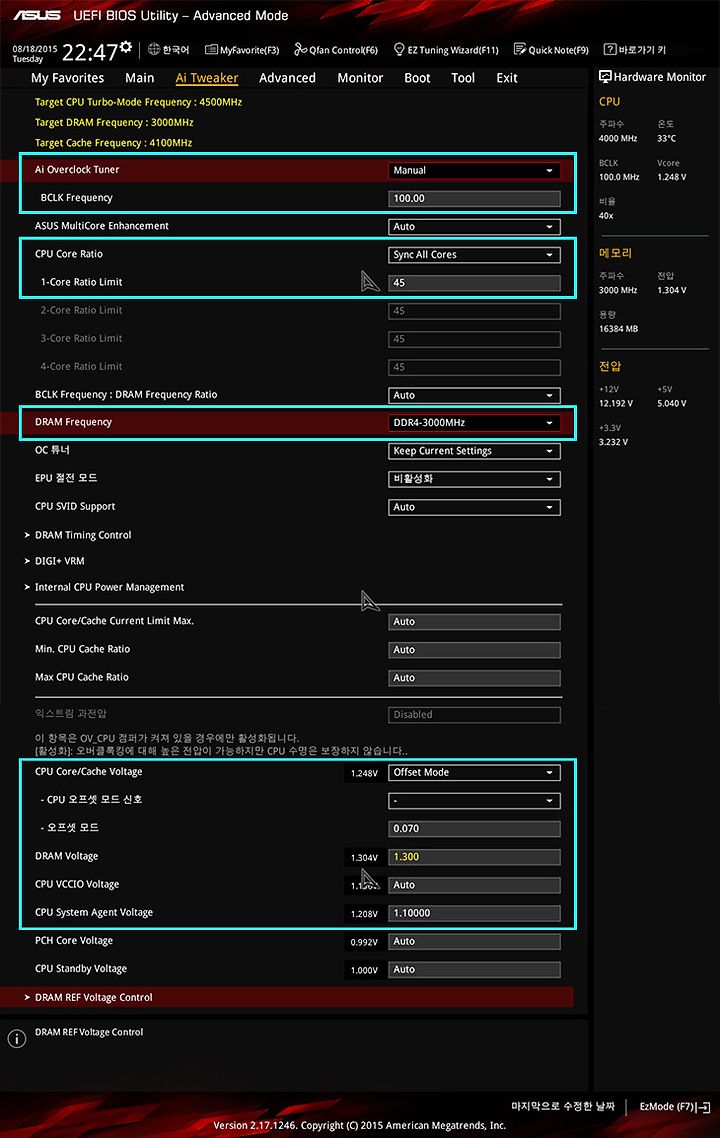
Task: Click the CPU Core/Cache Current Limit Max. field
Action: tap(475, 622)
